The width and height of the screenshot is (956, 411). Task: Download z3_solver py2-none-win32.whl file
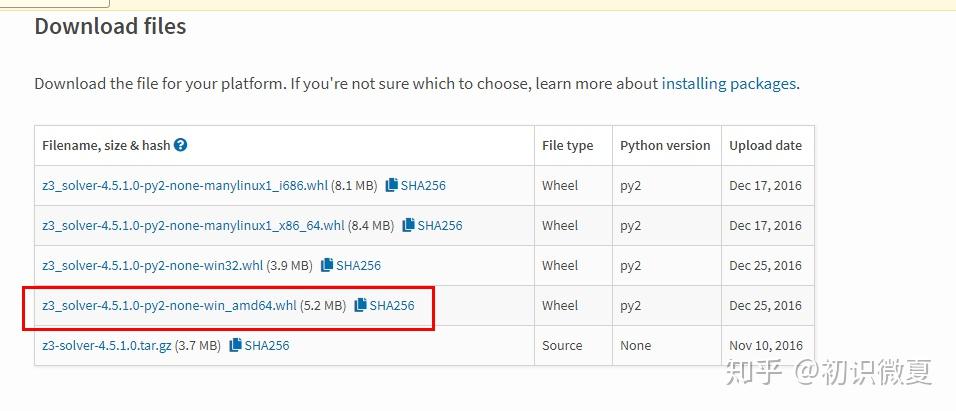152,265
